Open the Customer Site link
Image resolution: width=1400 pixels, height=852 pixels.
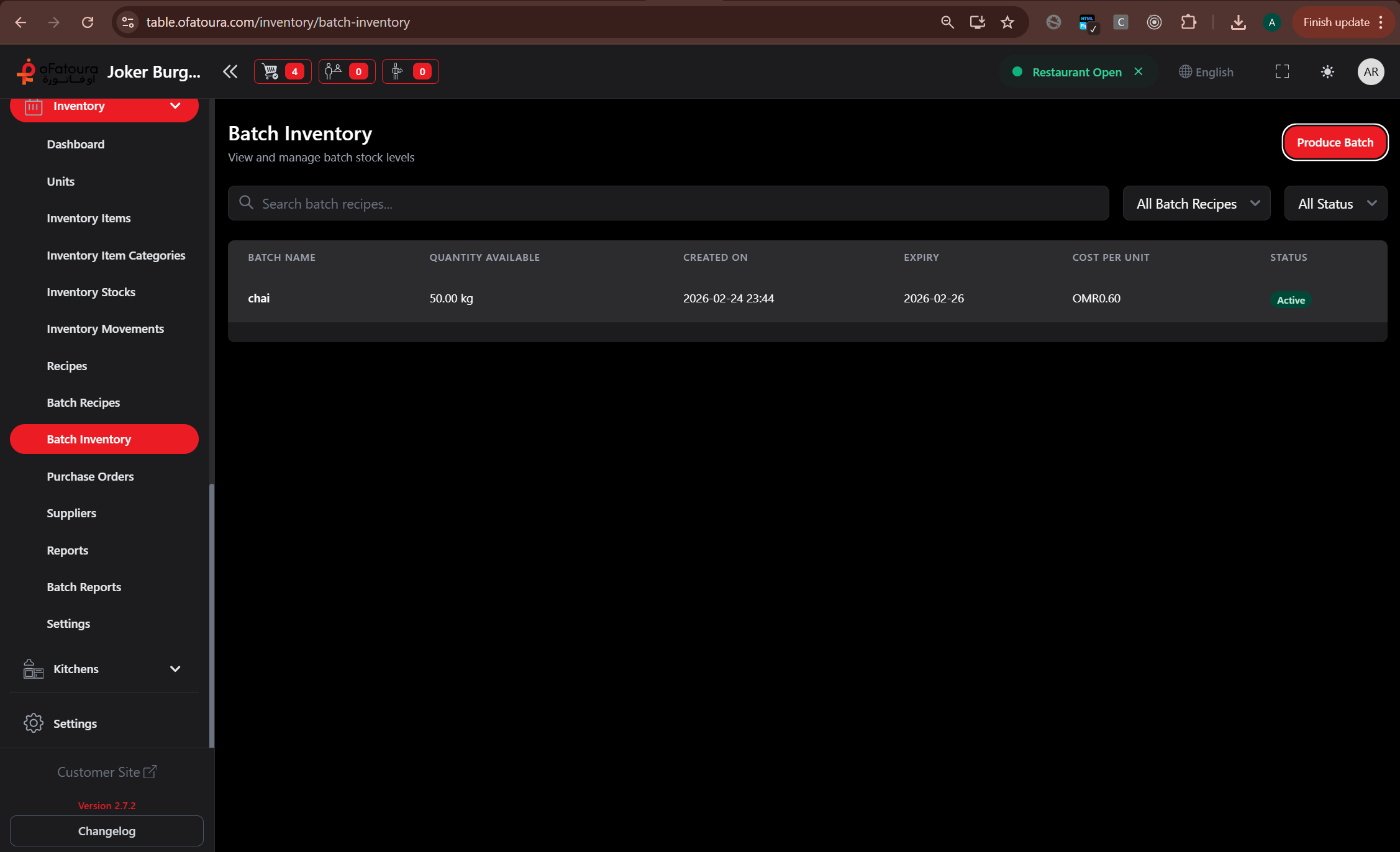(x=106, y=772)
